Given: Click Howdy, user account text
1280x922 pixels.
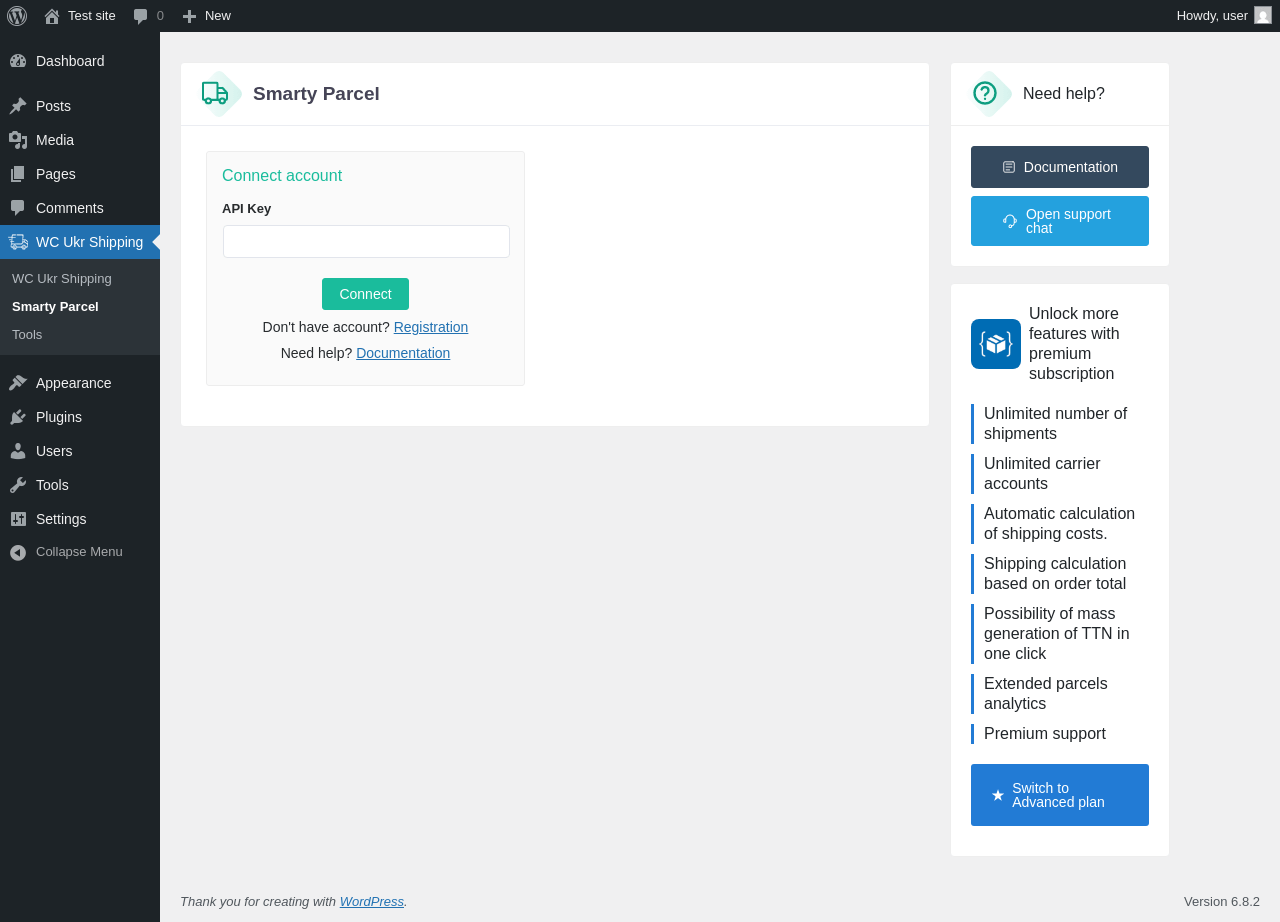Looking at the screenshot, I should [1212, 16].
